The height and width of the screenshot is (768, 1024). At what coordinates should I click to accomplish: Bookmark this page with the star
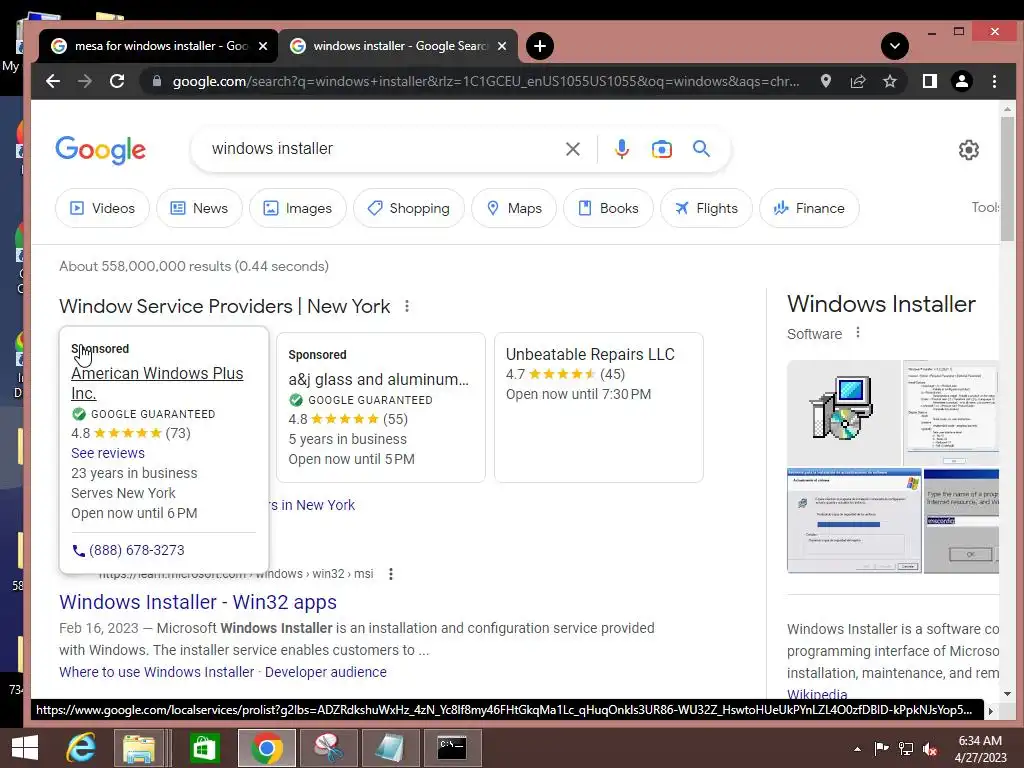coord(889,81)
